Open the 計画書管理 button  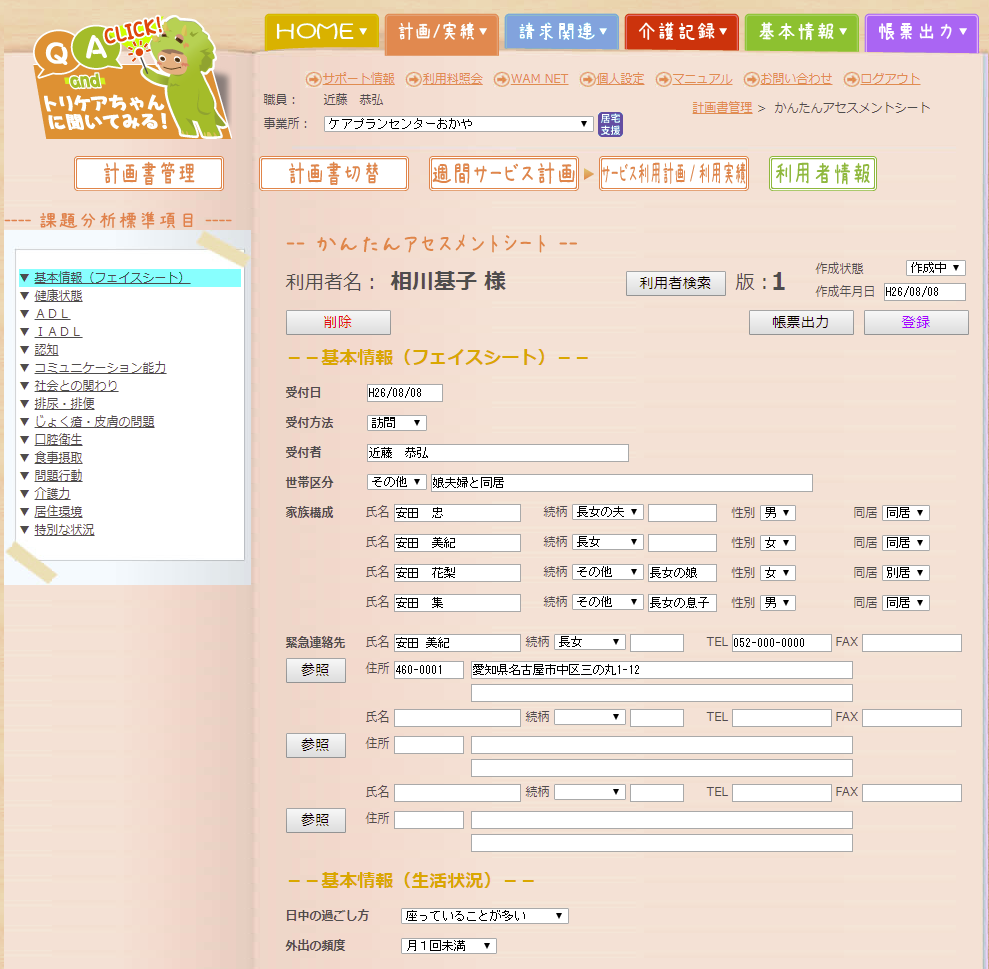coord(149,174)
